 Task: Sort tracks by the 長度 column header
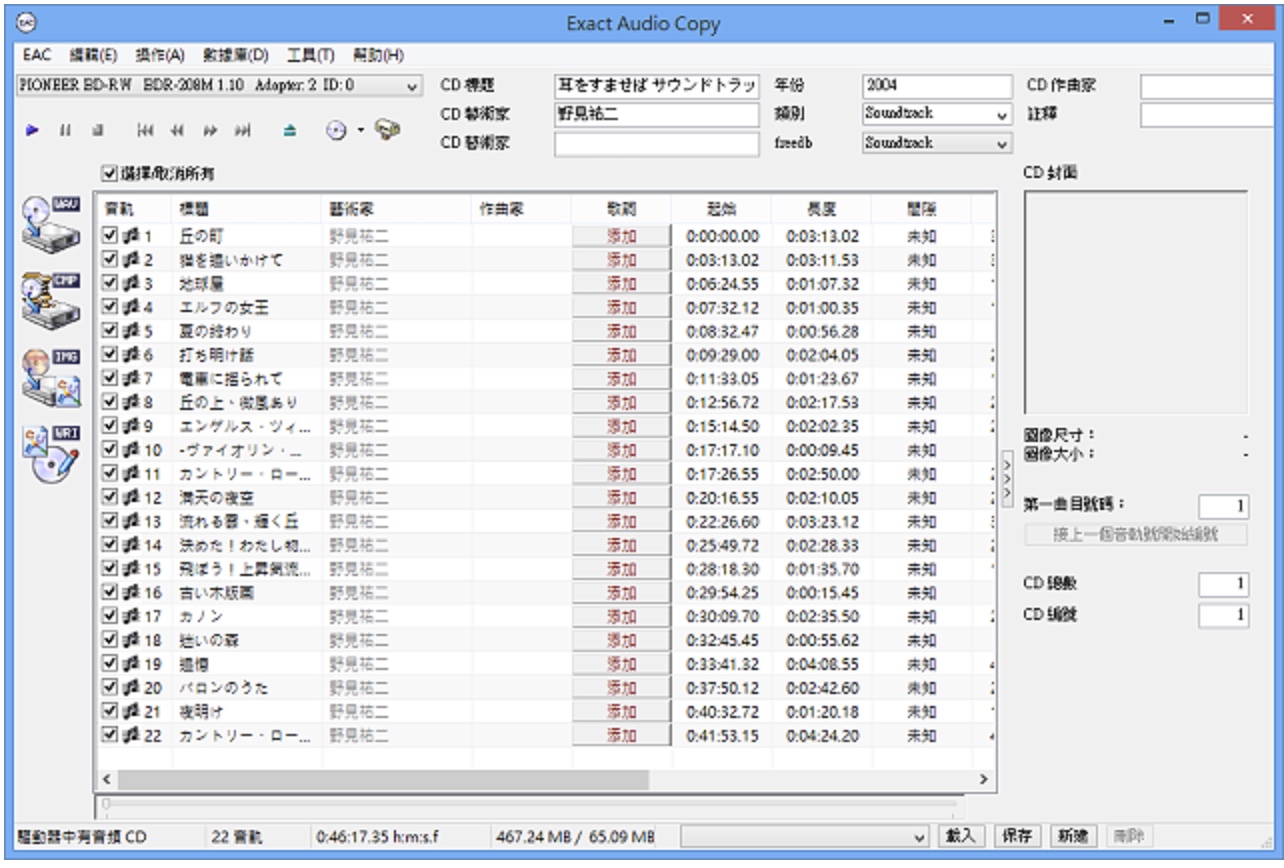821,209
